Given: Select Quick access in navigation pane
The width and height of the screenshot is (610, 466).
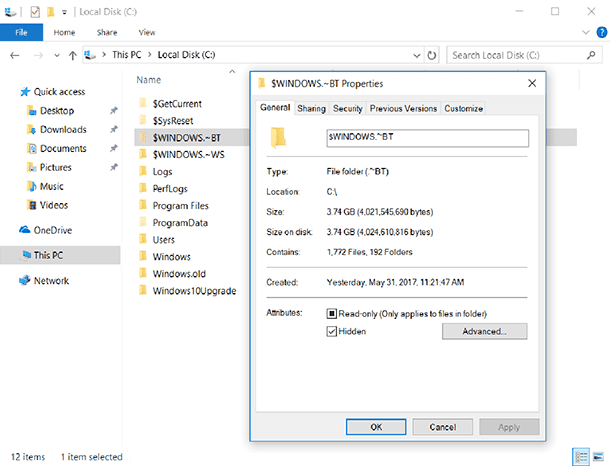Looking at the screenshot, I should click(x=59, y=92).
